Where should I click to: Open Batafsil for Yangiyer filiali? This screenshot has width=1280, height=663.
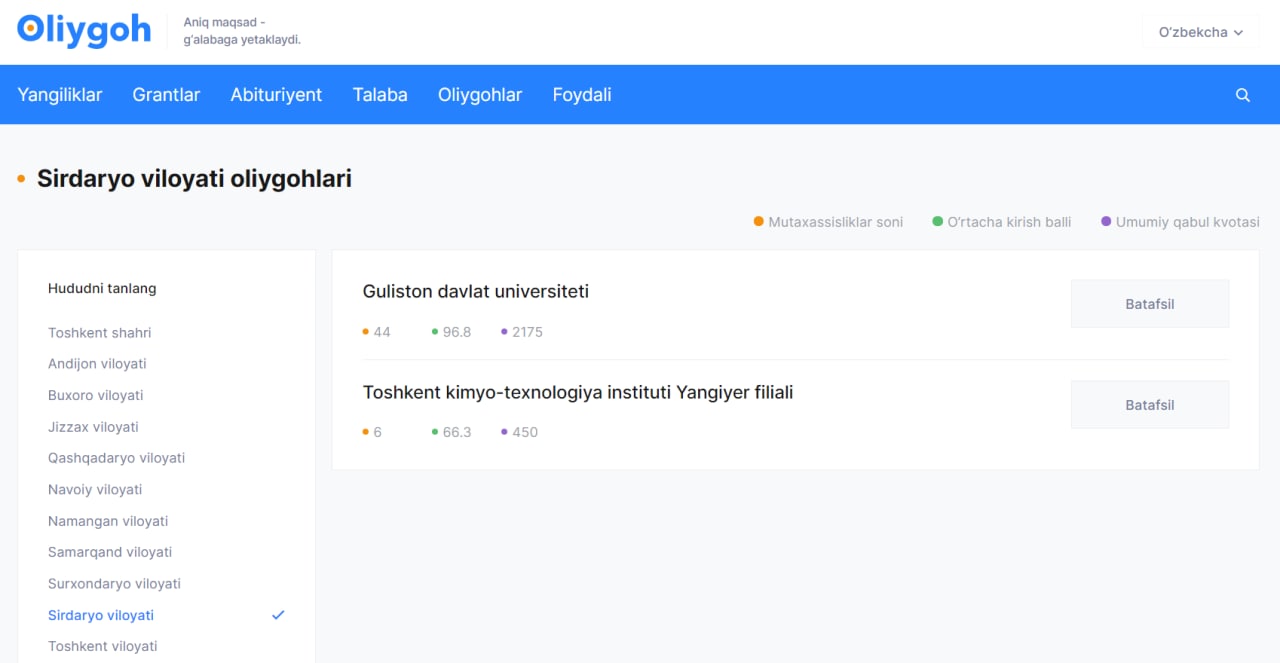pyautogui.click(x=1149, y=405)
